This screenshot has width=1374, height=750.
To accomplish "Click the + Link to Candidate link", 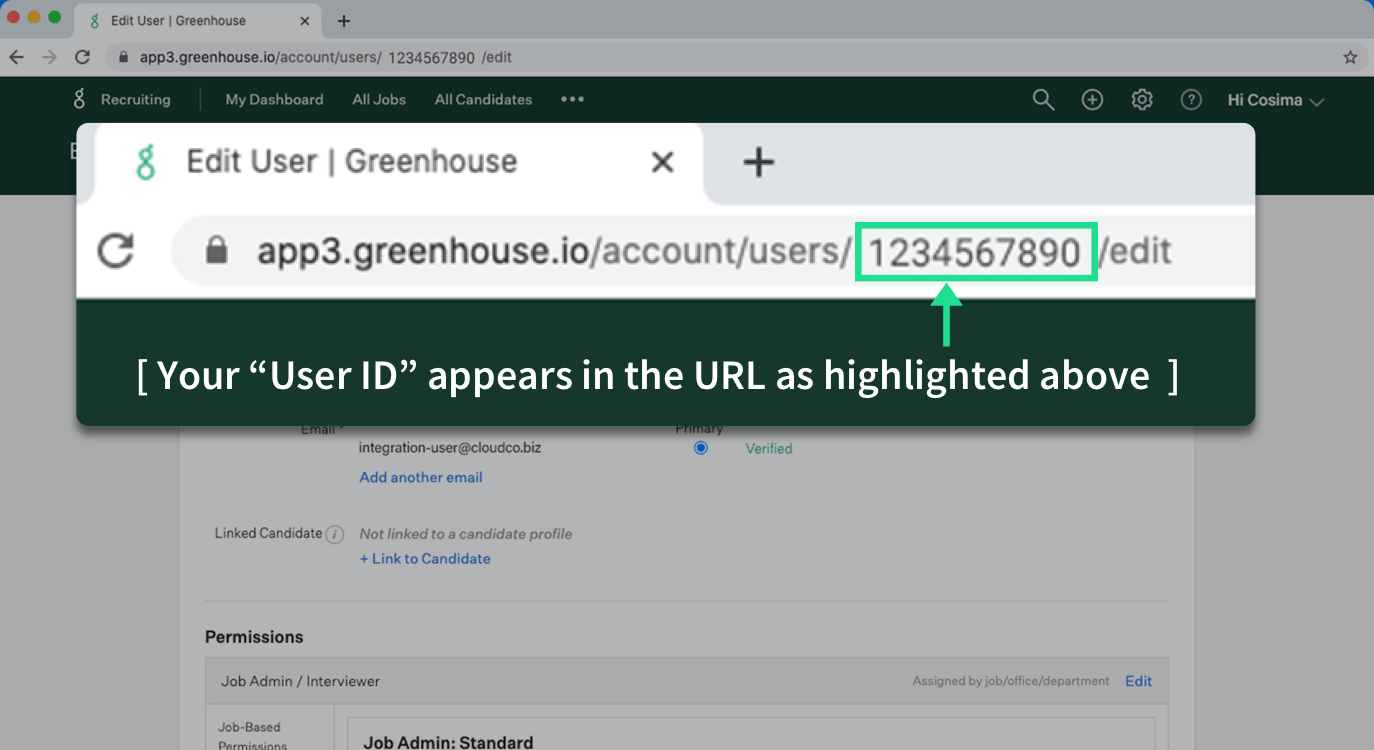I will point(425,559).
